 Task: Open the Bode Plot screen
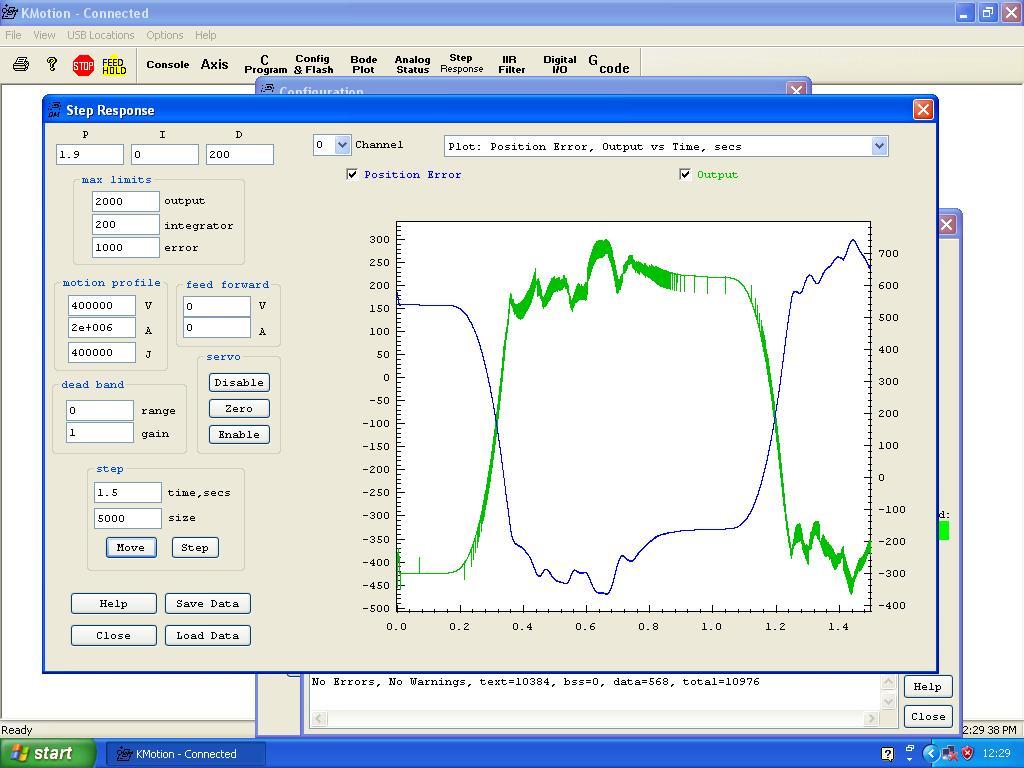[x=363, y=65]
